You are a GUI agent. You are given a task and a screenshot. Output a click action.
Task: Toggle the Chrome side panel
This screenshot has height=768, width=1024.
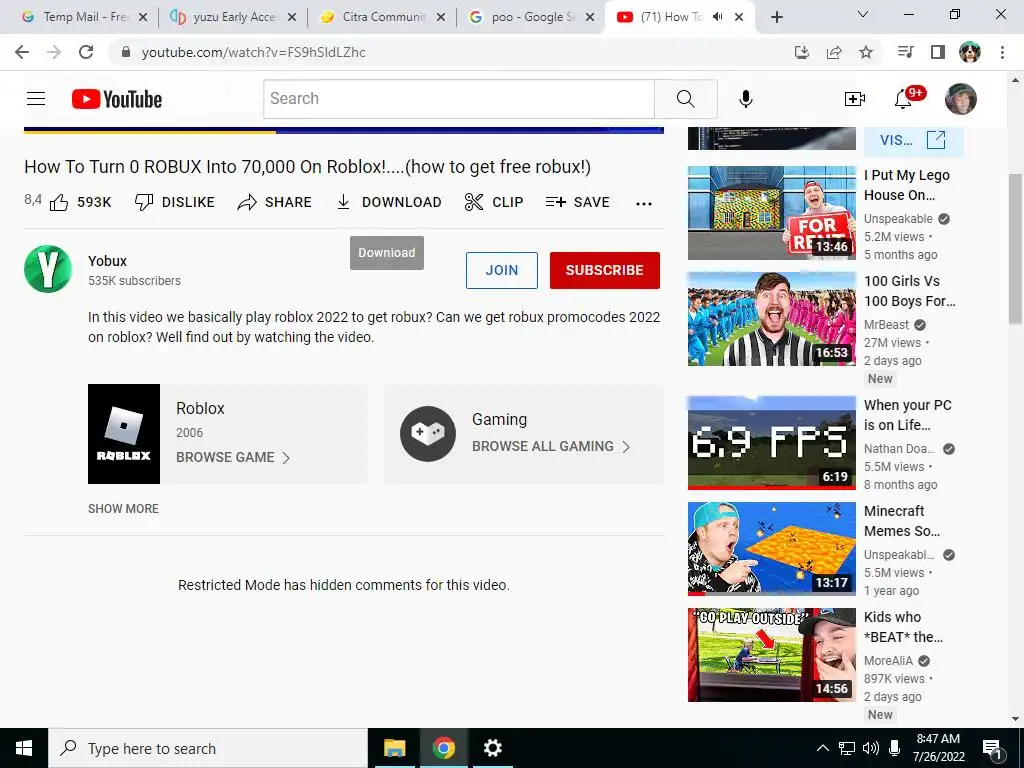coord(938,52)
